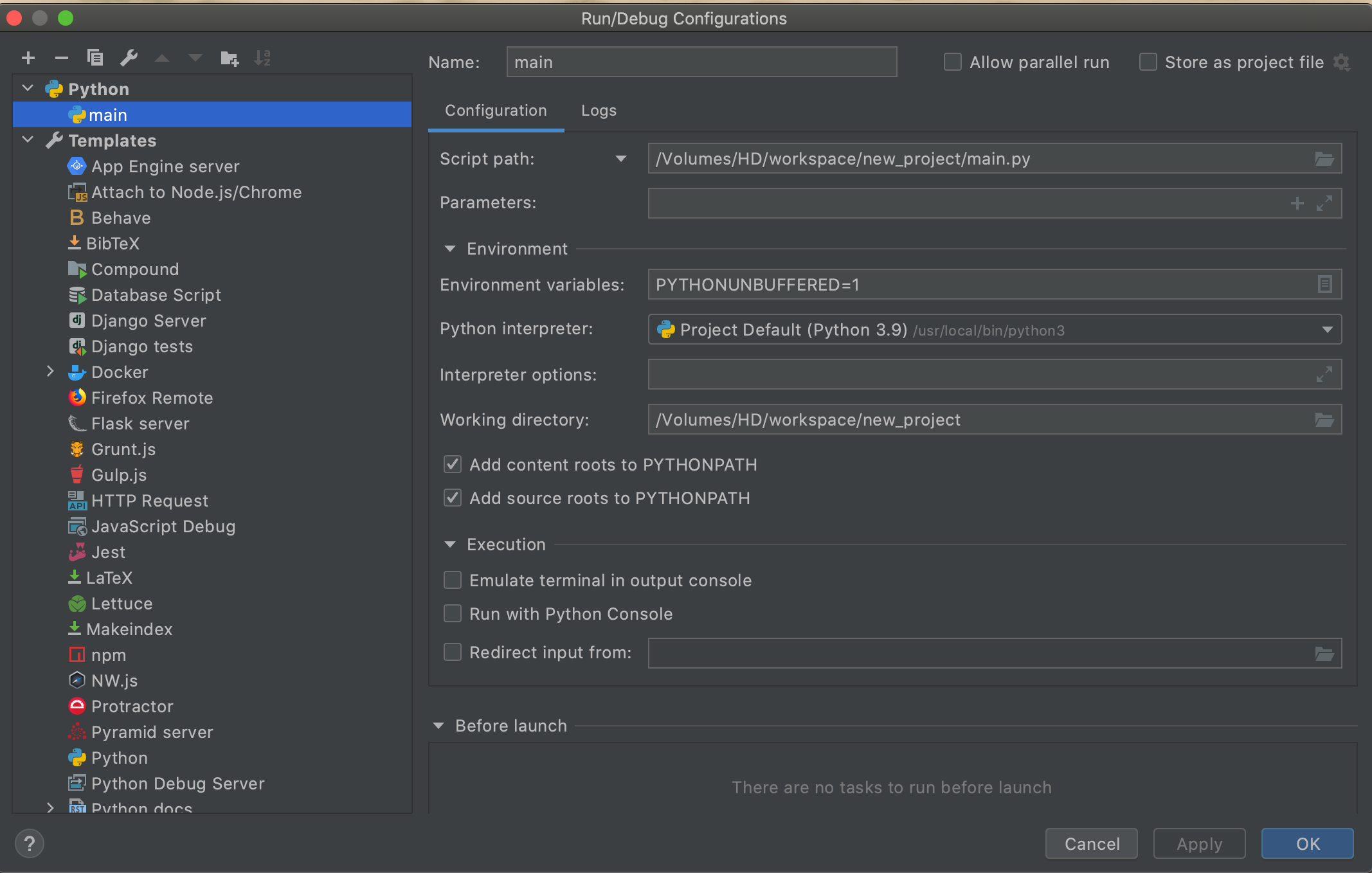Image resolution: width=1372 pixels, height=873 pixels.
Task: Click the remove configuration minus icon
Action: (x=62, y=59)
